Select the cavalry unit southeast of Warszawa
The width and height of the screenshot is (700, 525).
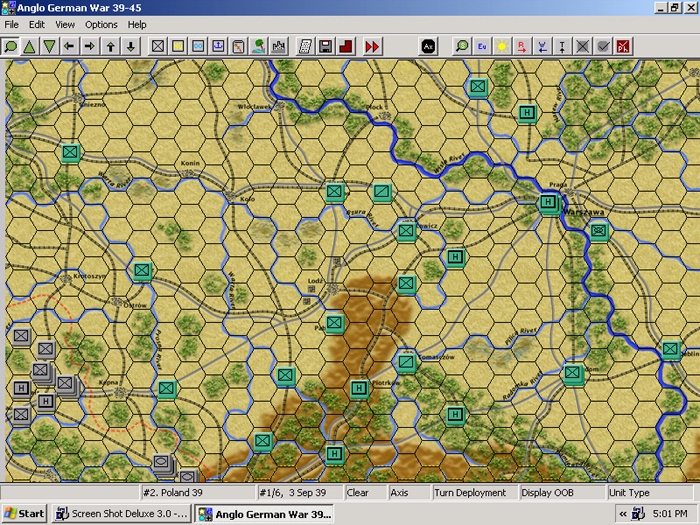click(599, 231)
